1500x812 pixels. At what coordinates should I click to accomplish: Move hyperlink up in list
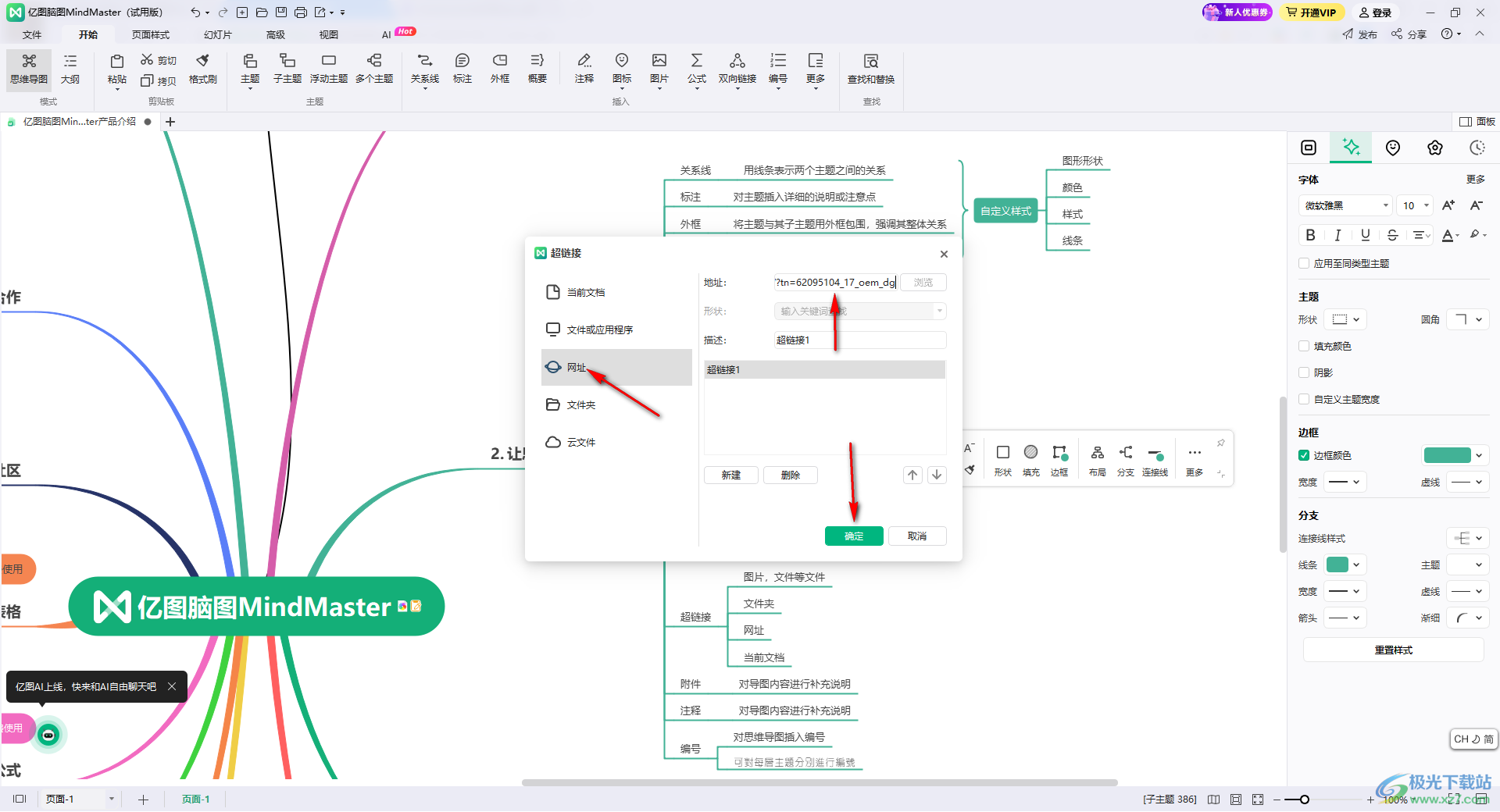912,475
